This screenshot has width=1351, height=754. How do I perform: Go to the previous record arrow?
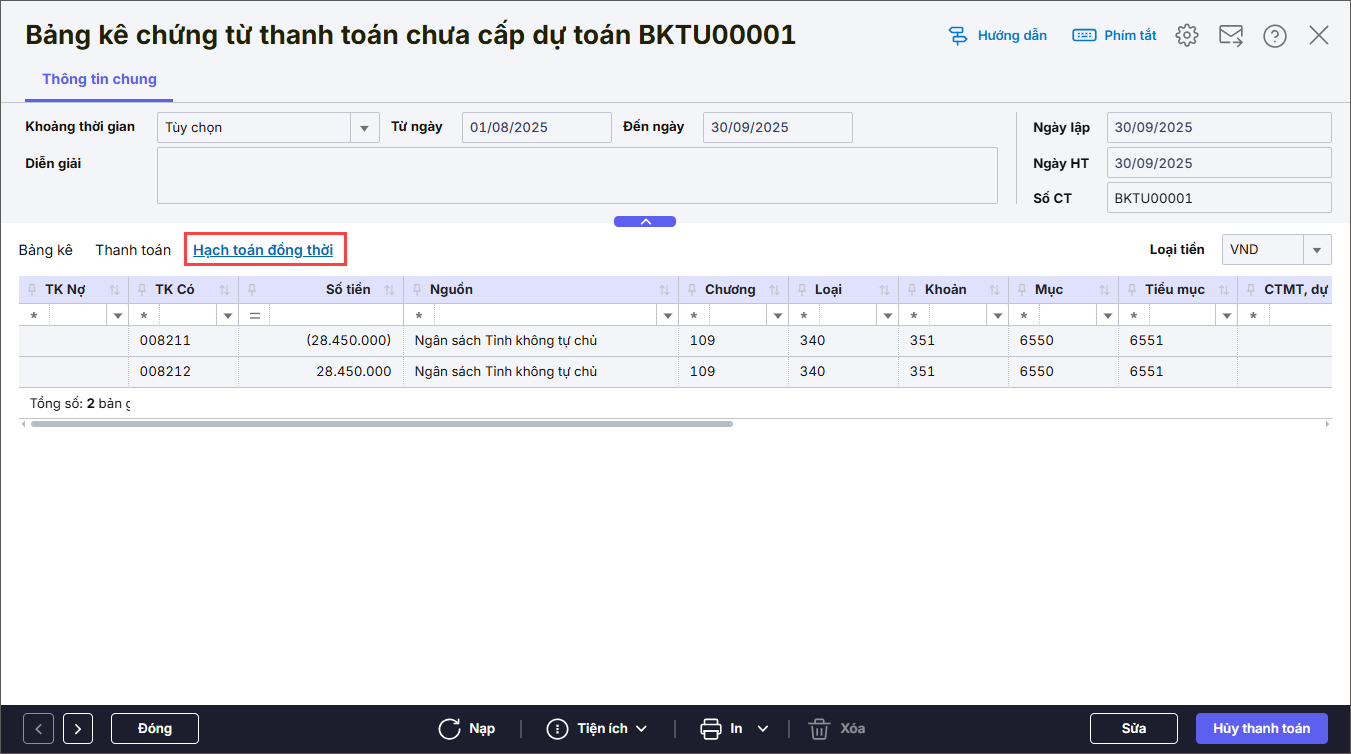point(38,729)
